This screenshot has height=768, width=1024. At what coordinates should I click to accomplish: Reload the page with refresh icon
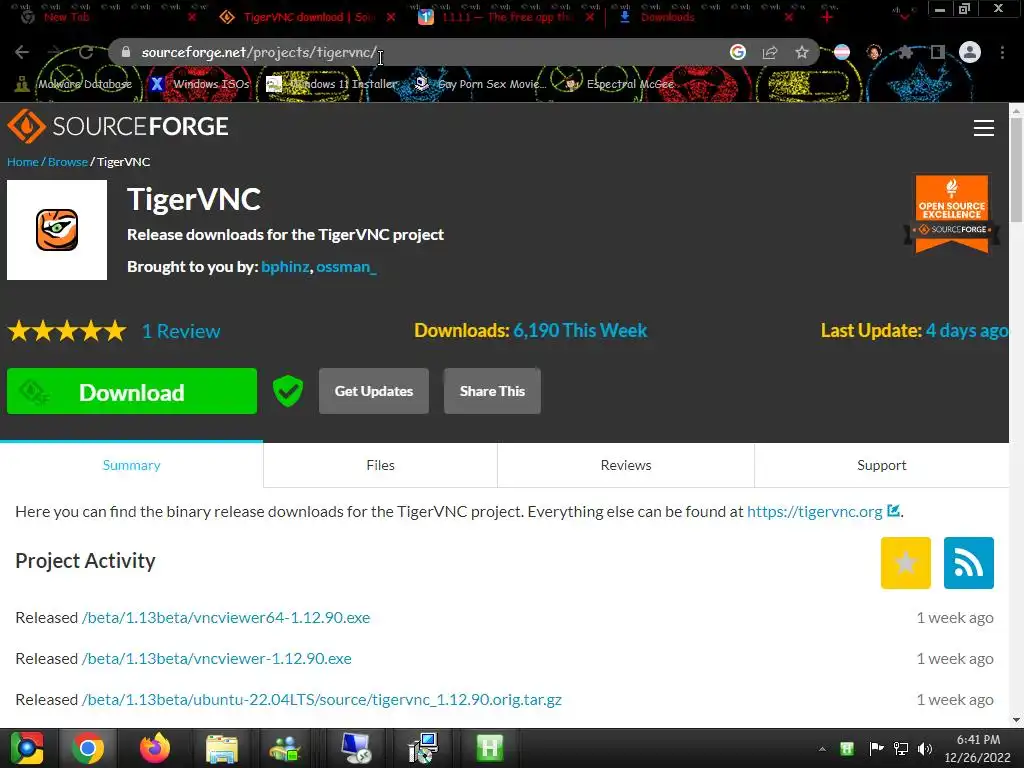(x=86, y=52)
